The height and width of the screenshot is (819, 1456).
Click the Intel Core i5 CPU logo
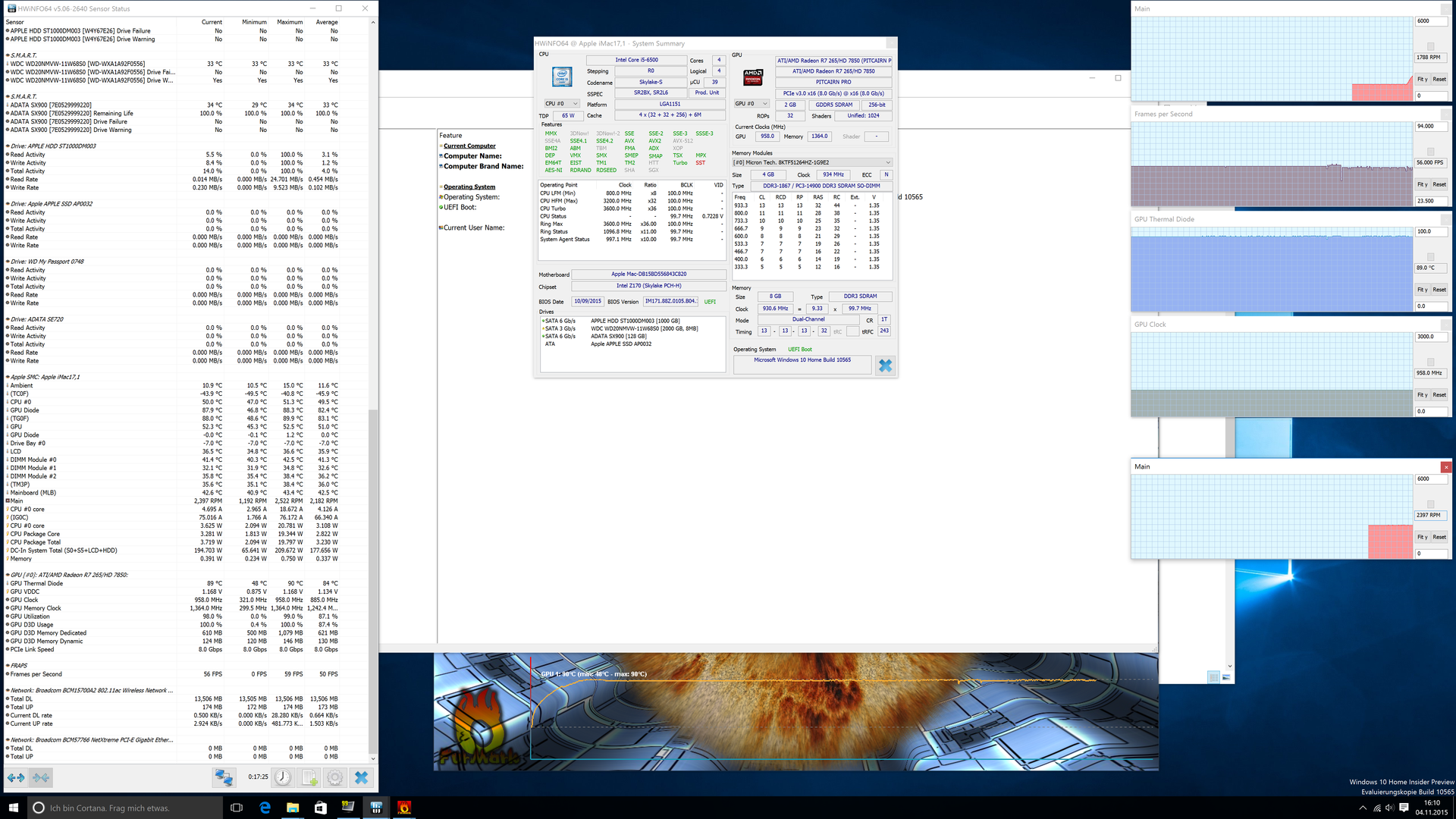[562, 77]
